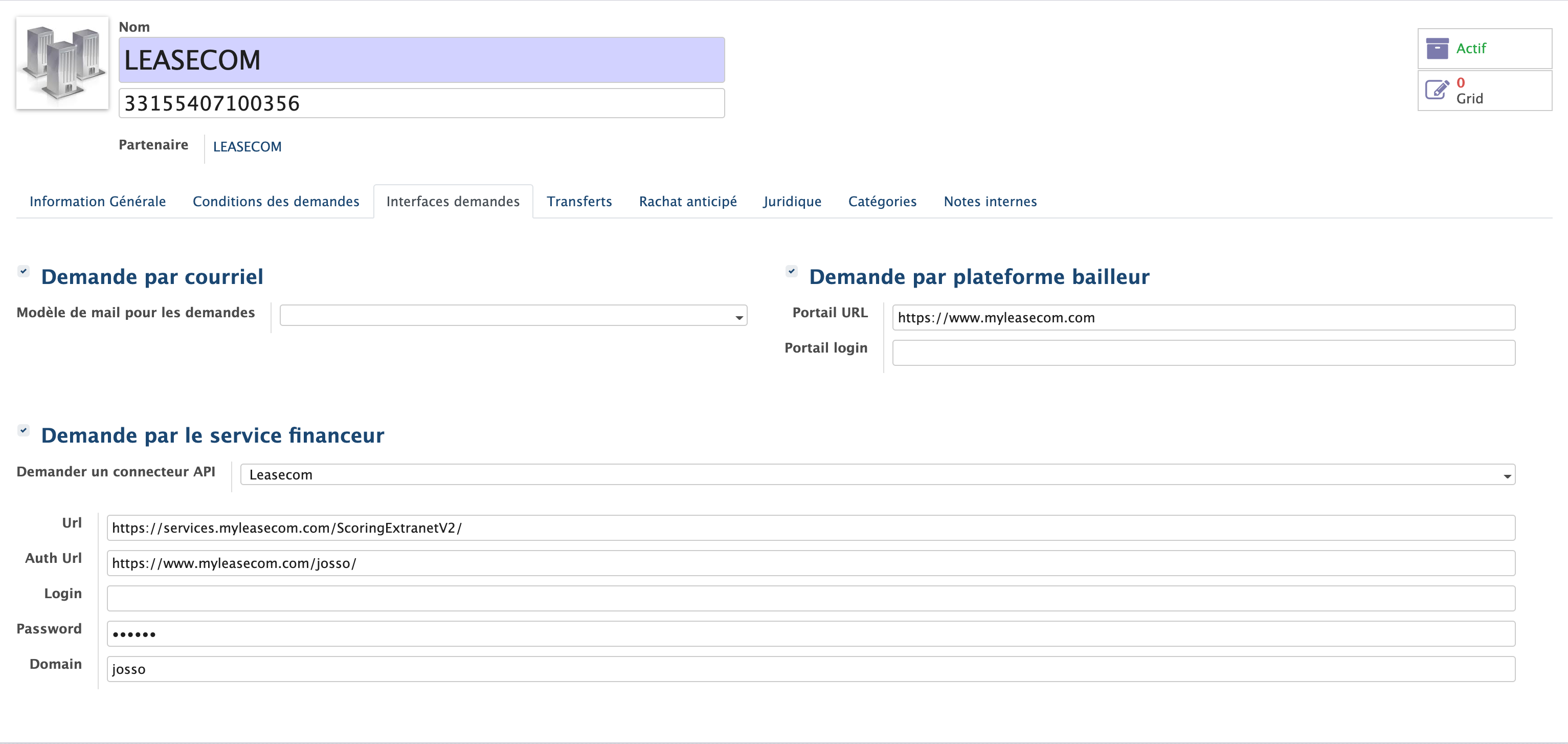
Task: Open the Conditions des demandes tab
Action: pos(276,202)
